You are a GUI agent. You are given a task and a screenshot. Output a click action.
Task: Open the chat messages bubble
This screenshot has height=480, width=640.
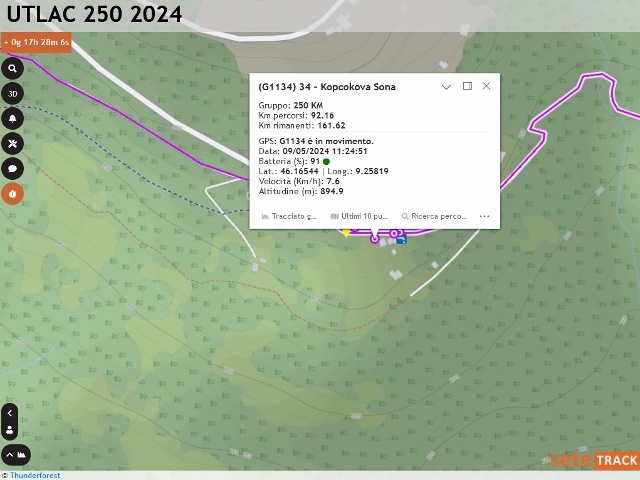point(12,169)
